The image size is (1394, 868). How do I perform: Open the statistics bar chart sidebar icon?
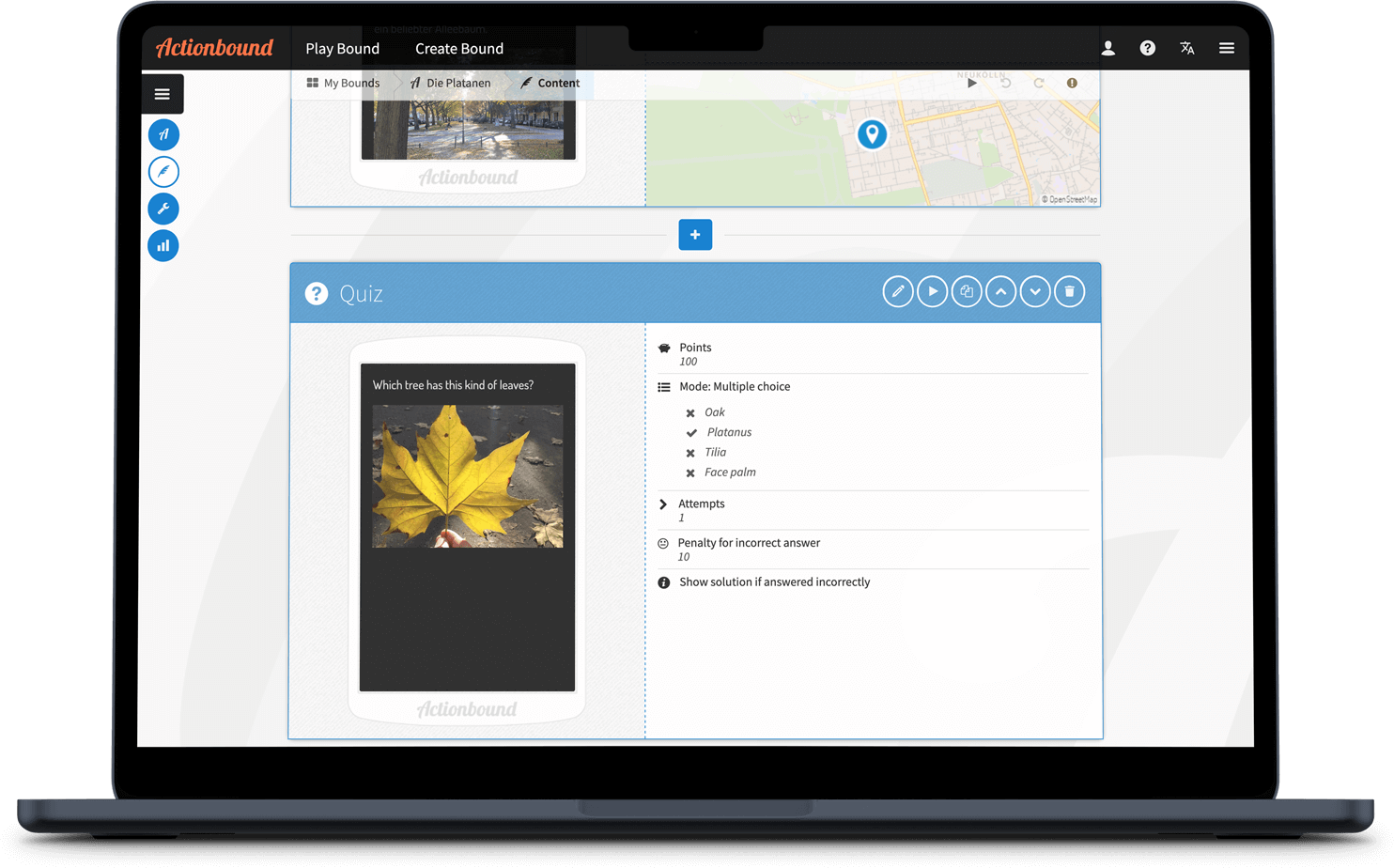point(163,246)
